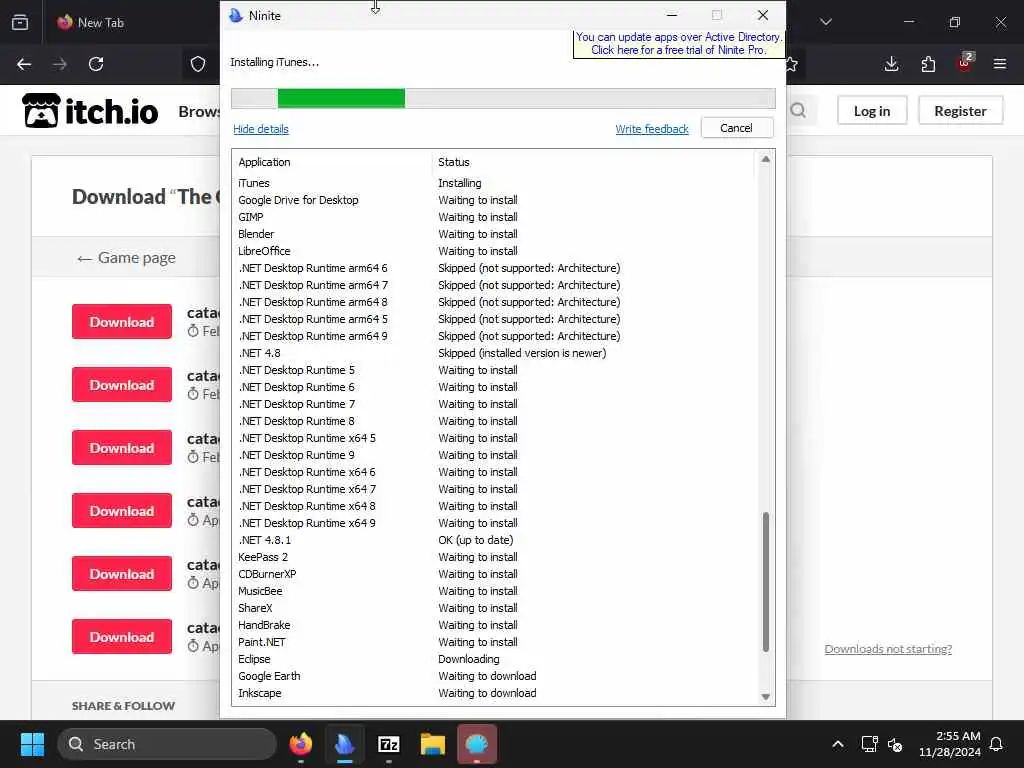Open Windows notifications bell
Image resolution: width=1024 pixels, height=768 pixels.
pos(997,744)
